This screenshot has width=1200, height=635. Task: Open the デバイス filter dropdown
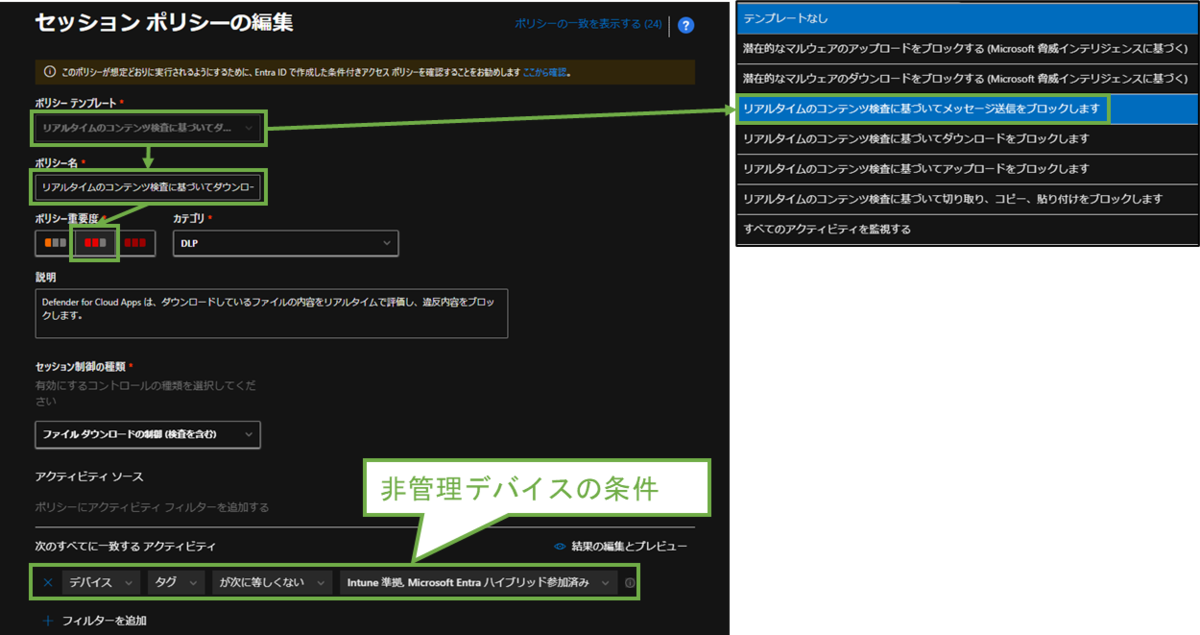102,582
